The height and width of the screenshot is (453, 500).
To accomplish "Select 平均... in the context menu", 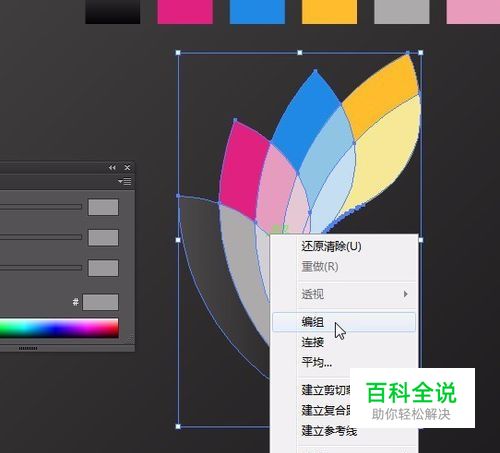I will click(x=317, y=362).
